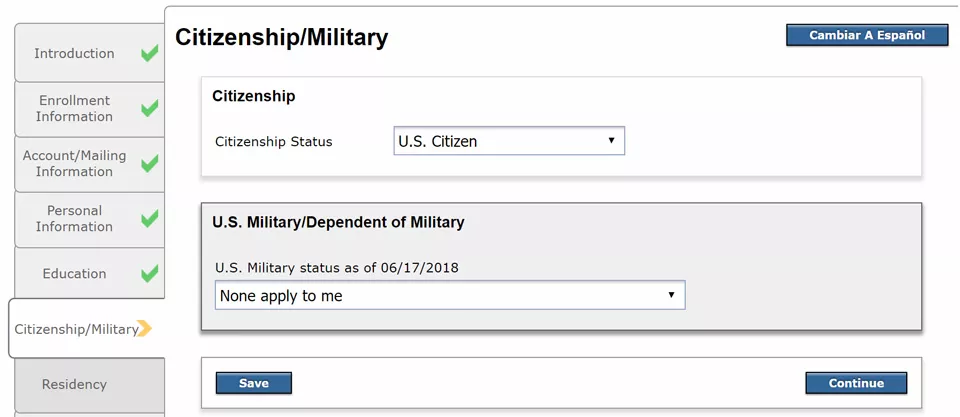Save the form with Save button
This screenshot has width=960, height=417.
[253, 383]
